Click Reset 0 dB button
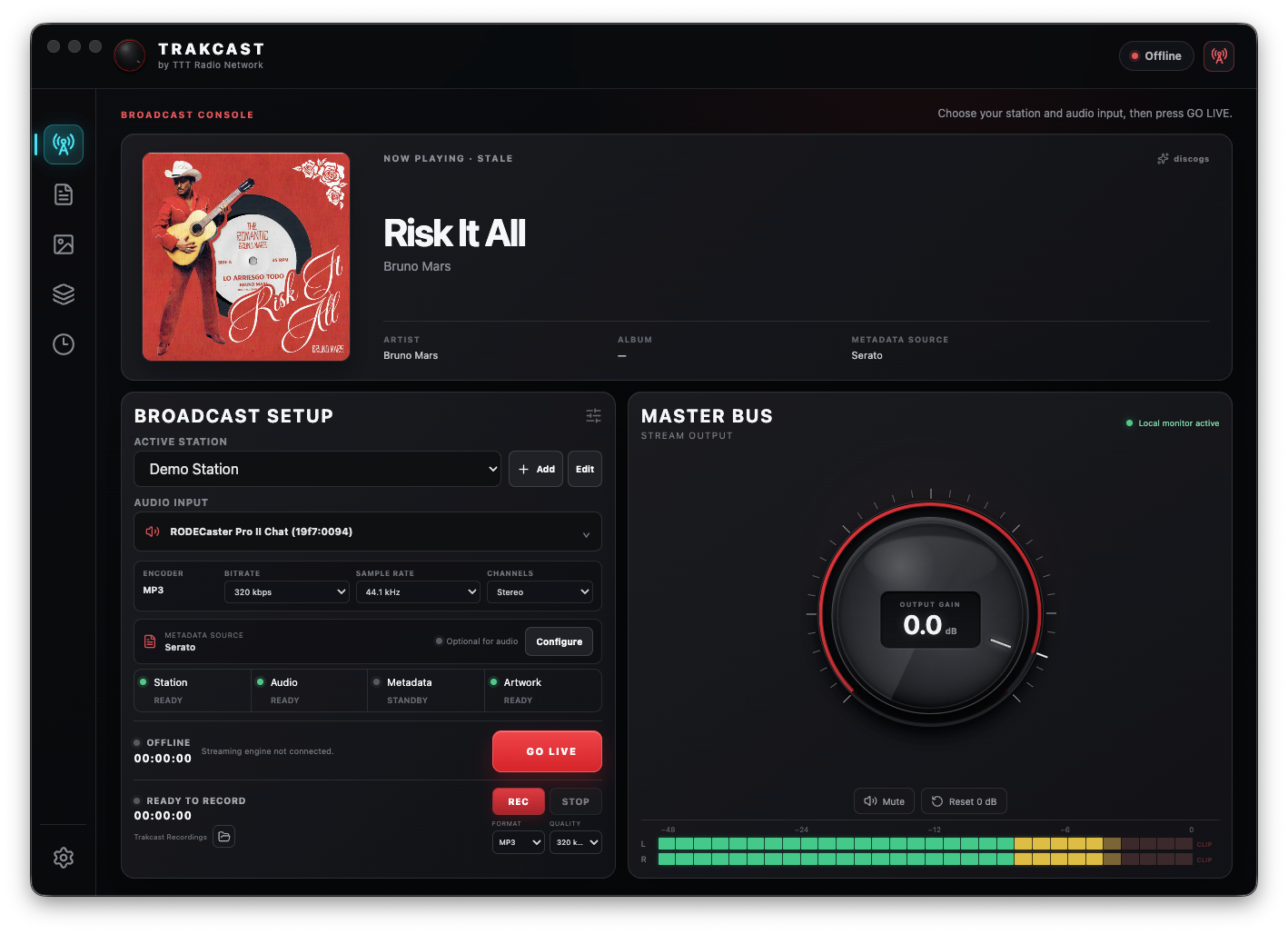Screen dimensions: 1288x934 pos(964,801)
